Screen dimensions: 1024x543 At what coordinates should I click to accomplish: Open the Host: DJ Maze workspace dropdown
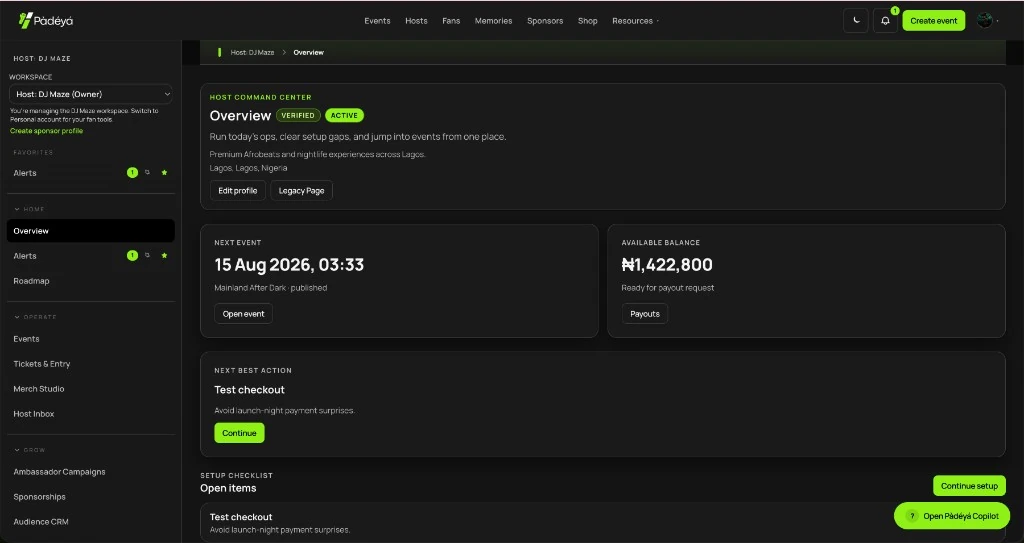click(91, 94)
